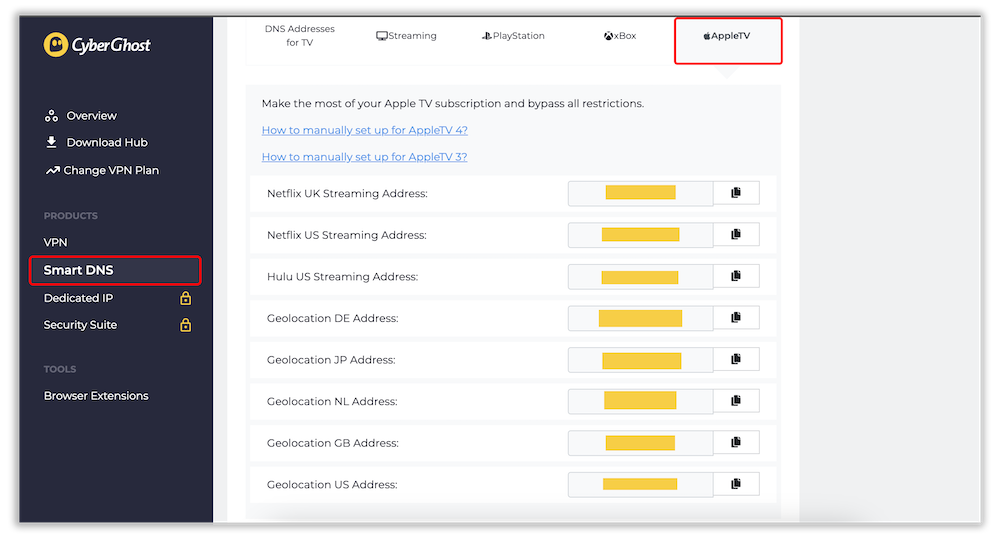Copy the Geolocation US Address
The width and height of the screenshot is (1000, 538).
click(x=736, y=484)
